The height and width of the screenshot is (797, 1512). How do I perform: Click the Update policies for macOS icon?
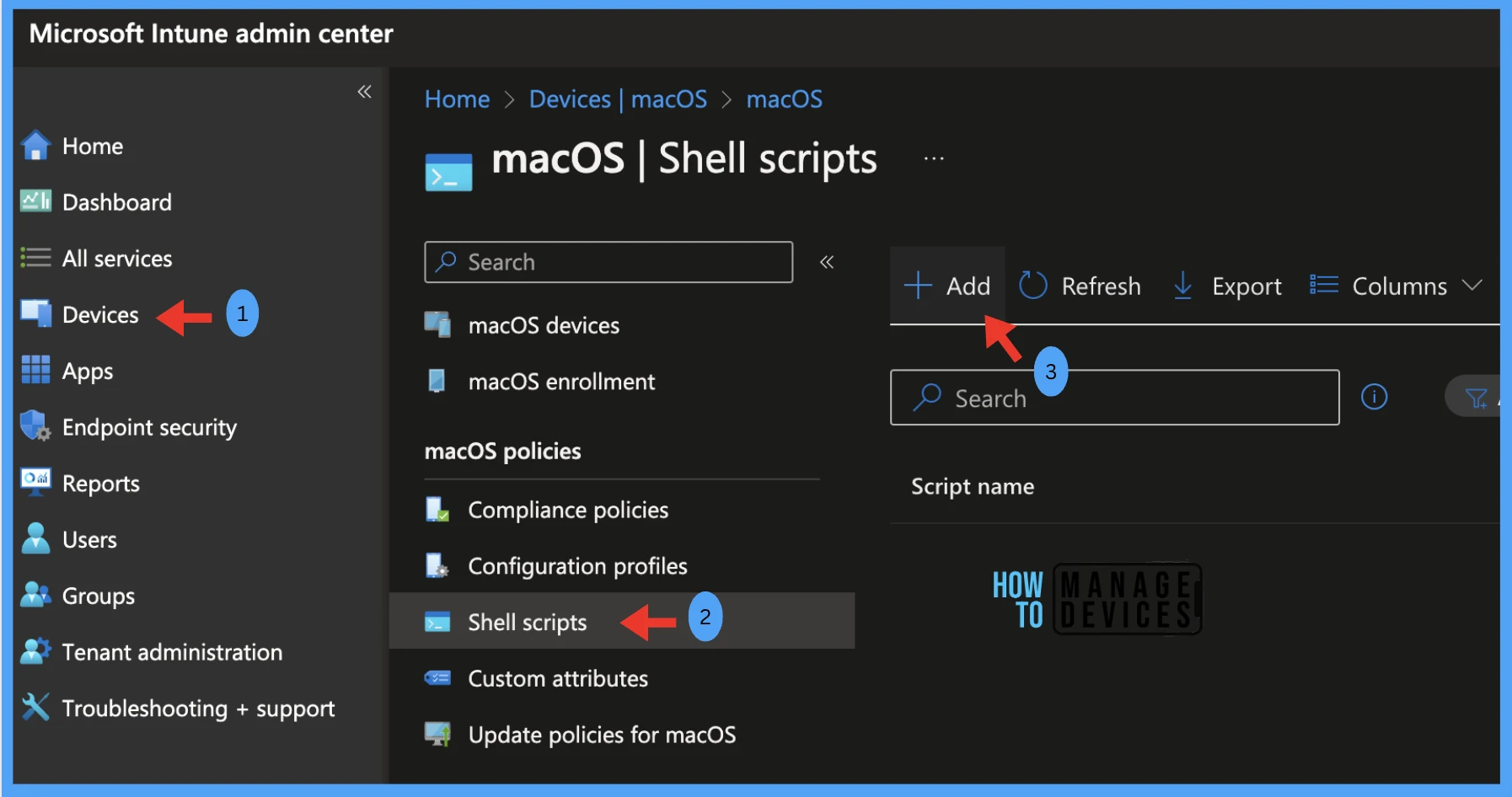[437, 734]
